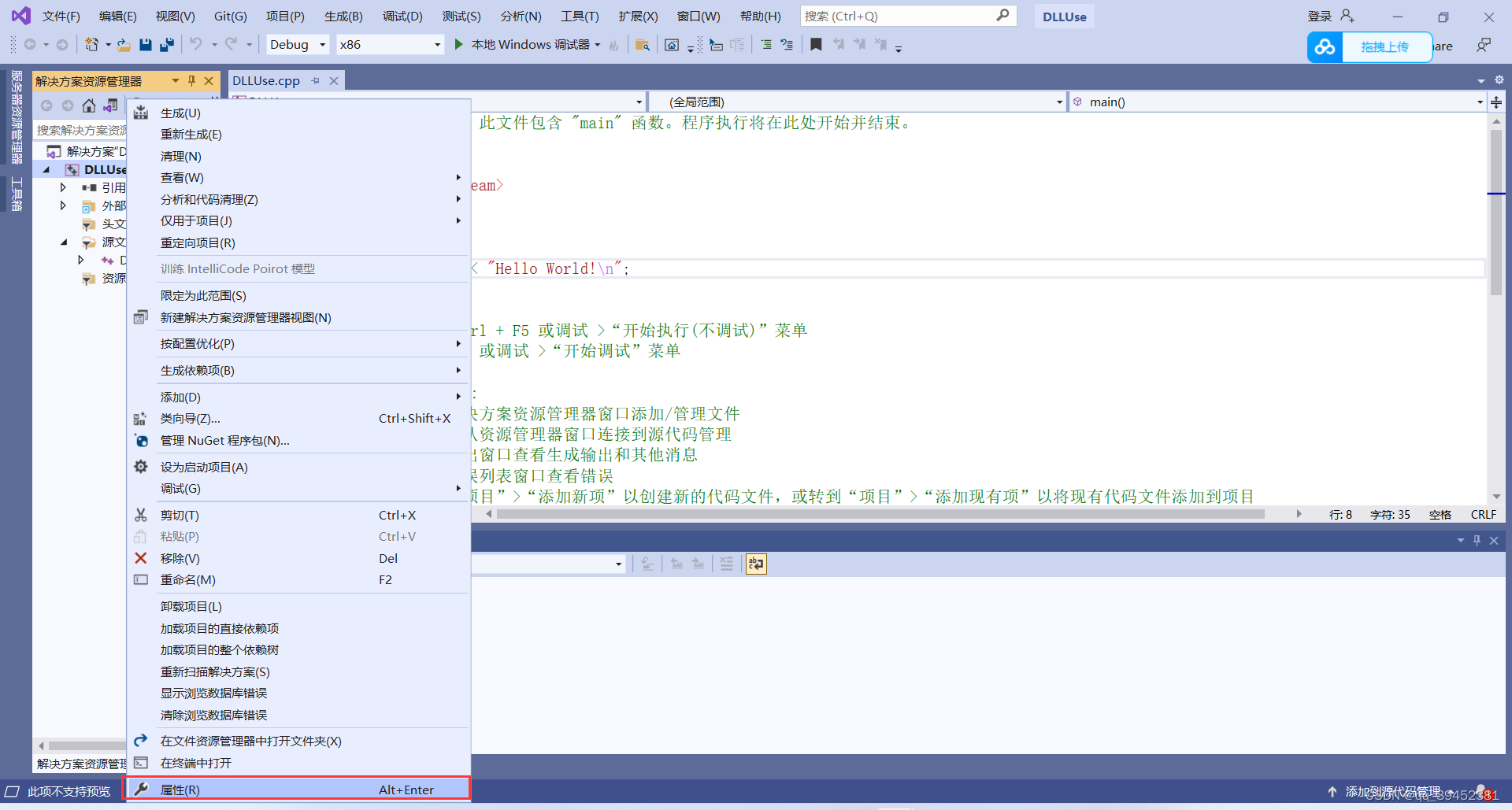Open the 调试(D) menu in menu bar
This screenshot has height=810, width=1512.
pyautogui.click(x=402, y=16)
